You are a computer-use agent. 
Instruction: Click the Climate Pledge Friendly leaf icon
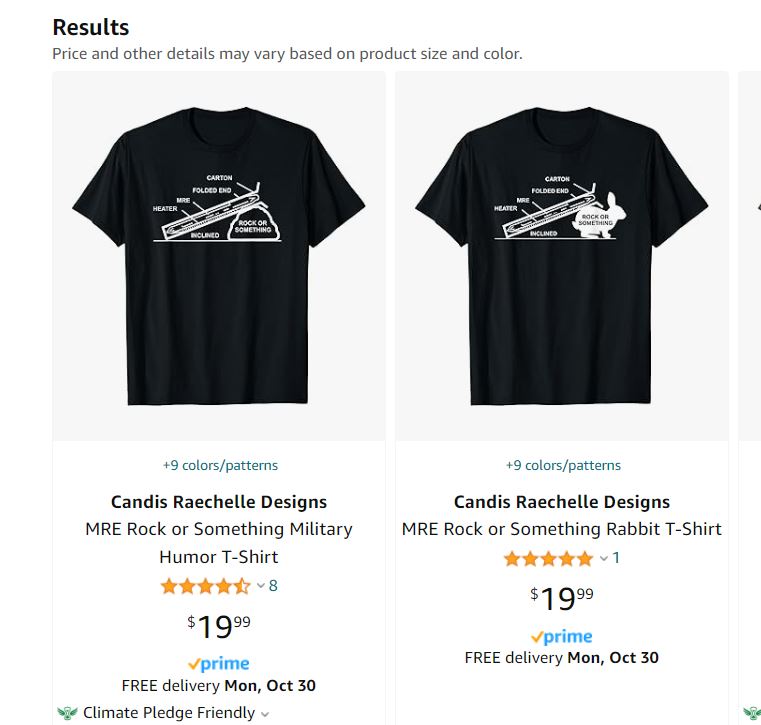[x=67, y=713]
